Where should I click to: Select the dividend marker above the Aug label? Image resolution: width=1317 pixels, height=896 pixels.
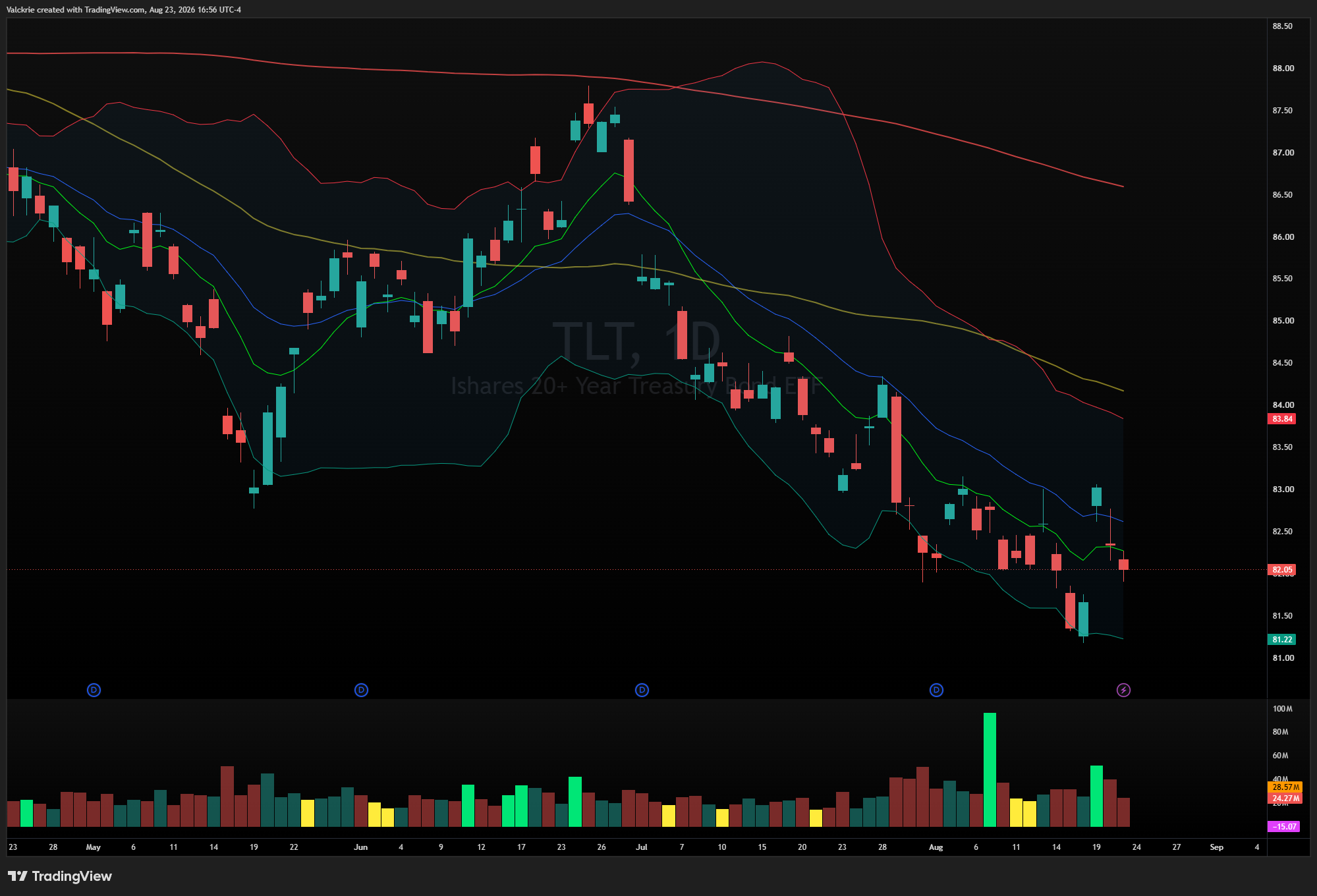click(x=936, y=690)
